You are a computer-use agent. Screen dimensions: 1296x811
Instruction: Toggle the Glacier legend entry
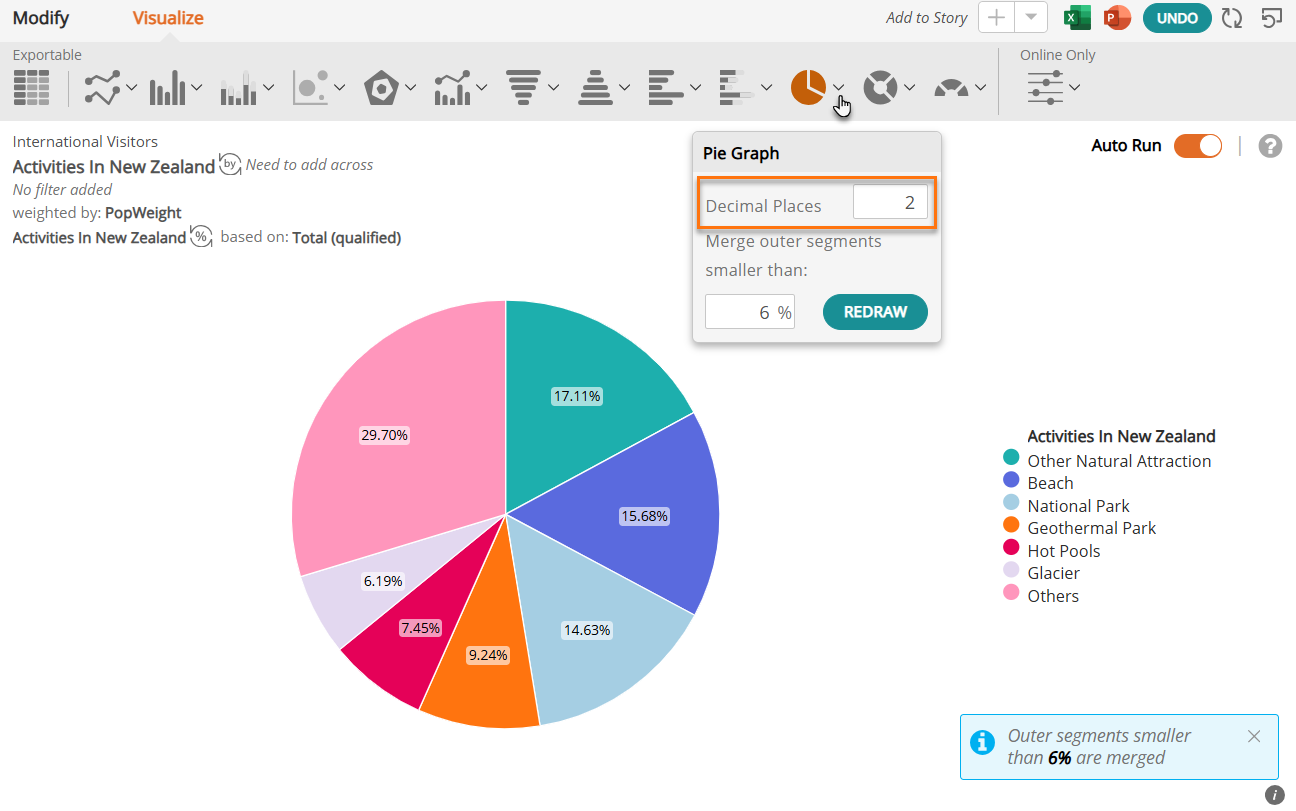click(1041, 573)
